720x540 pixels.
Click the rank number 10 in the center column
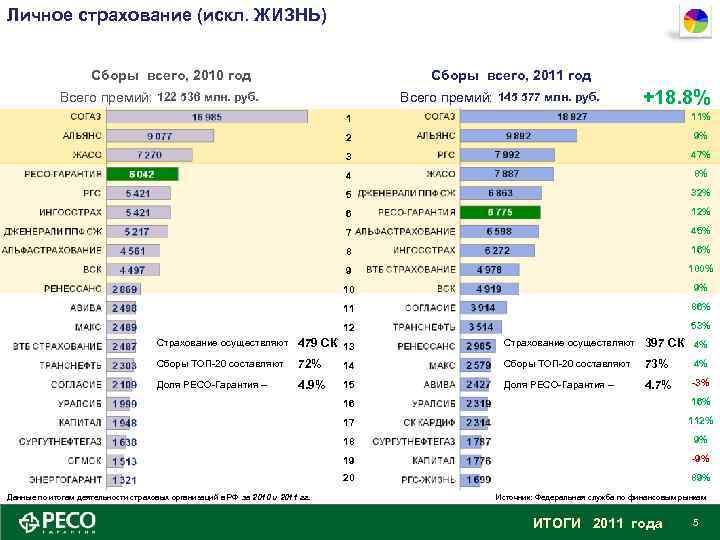click(349, 290)
